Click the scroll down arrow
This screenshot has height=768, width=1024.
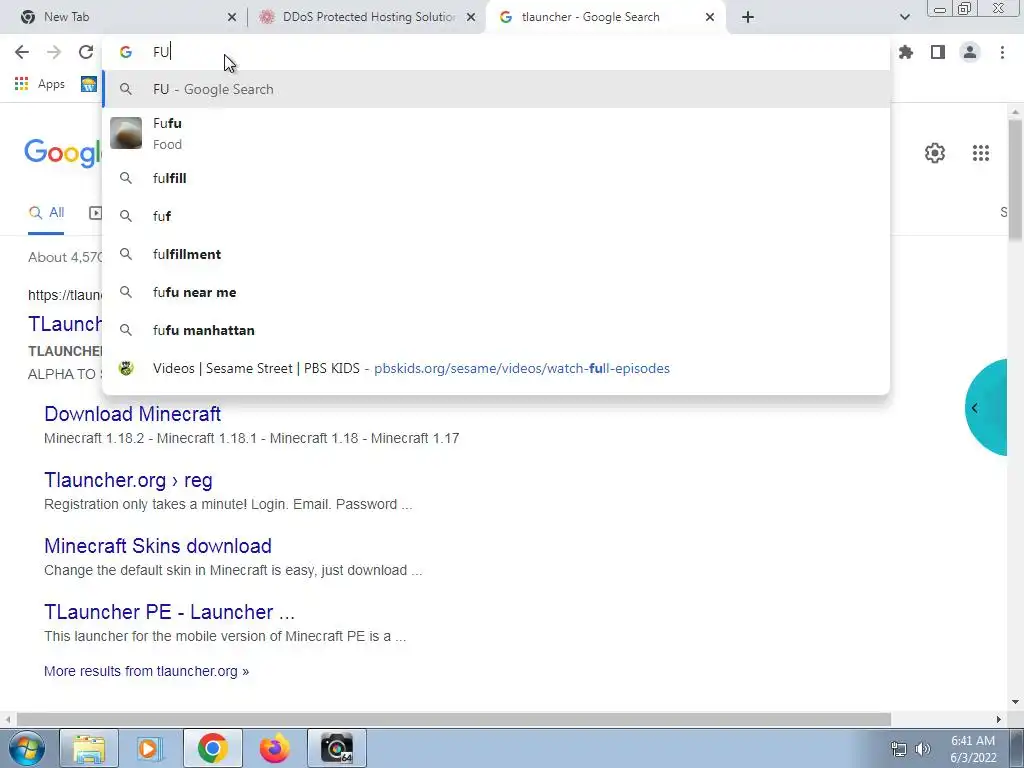click(x=1015, y=703)
